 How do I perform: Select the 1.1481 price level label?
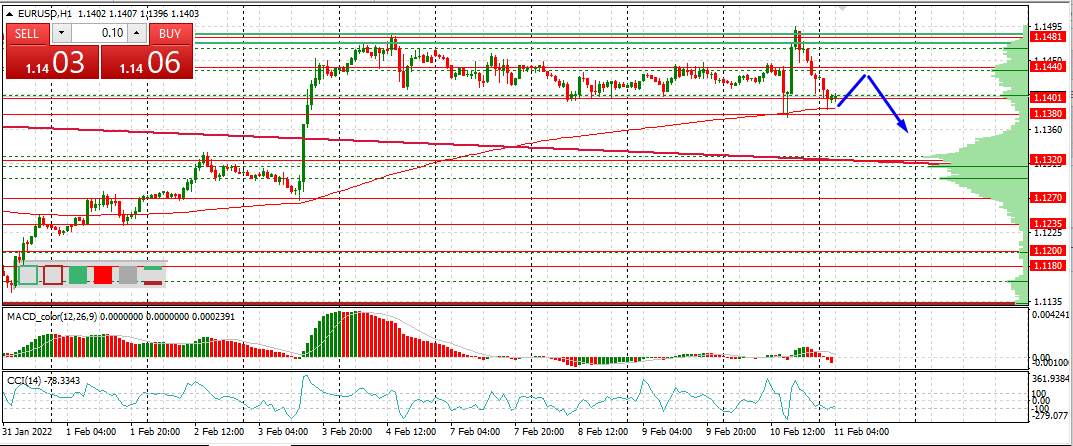pyautogui.click(x=1047, y=36)
